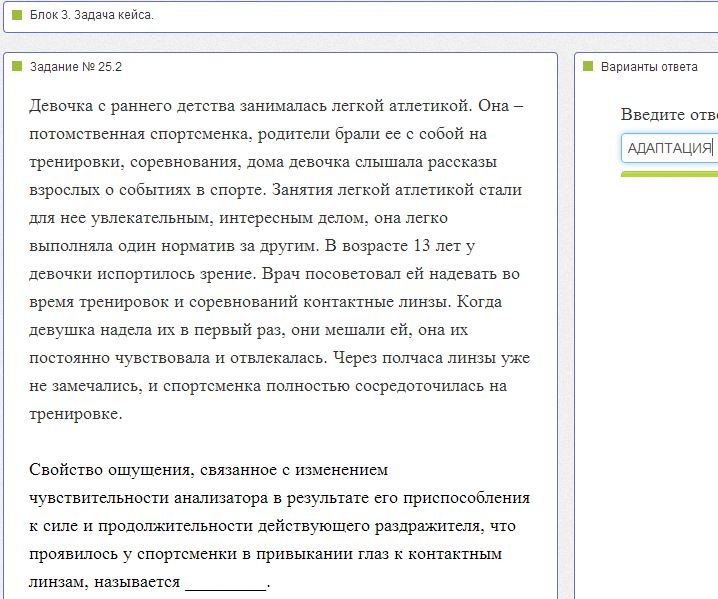Click the green square beside 'Варианты ответа'
Viewport: 718px width, 599px height.
tap(588, 66)
